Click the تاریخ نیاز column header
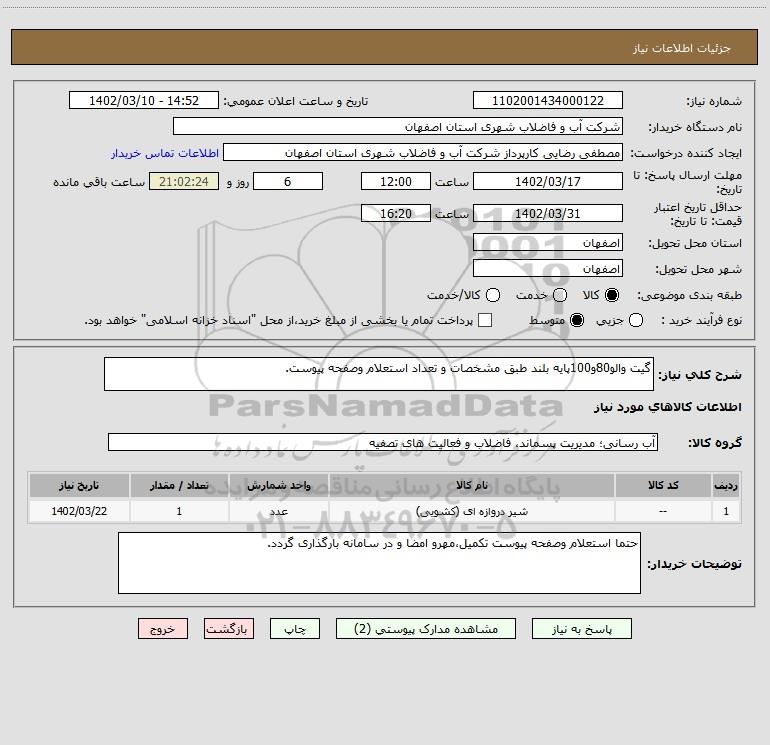This screenshot has width=770, height=745. pyautogui.click(x=79, y=485)
